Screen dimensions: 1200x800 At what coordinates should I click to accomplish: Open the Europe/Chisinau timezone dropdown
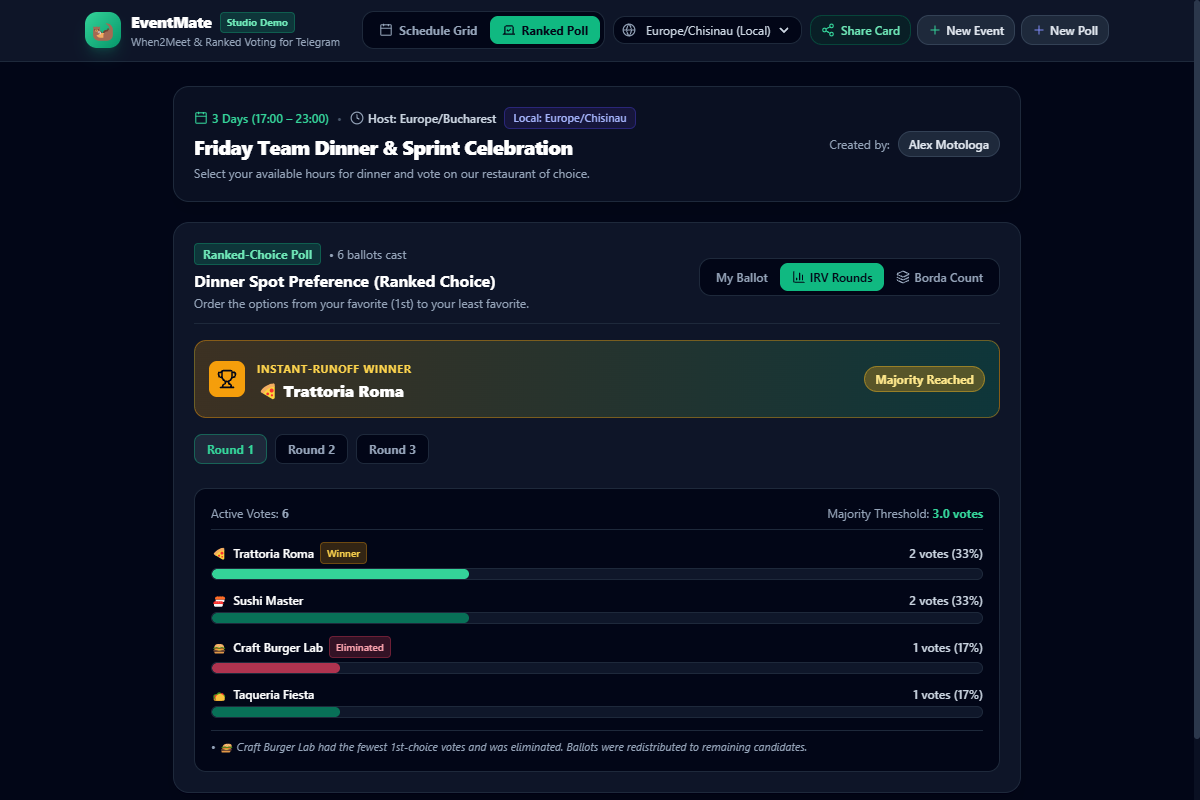707,30
